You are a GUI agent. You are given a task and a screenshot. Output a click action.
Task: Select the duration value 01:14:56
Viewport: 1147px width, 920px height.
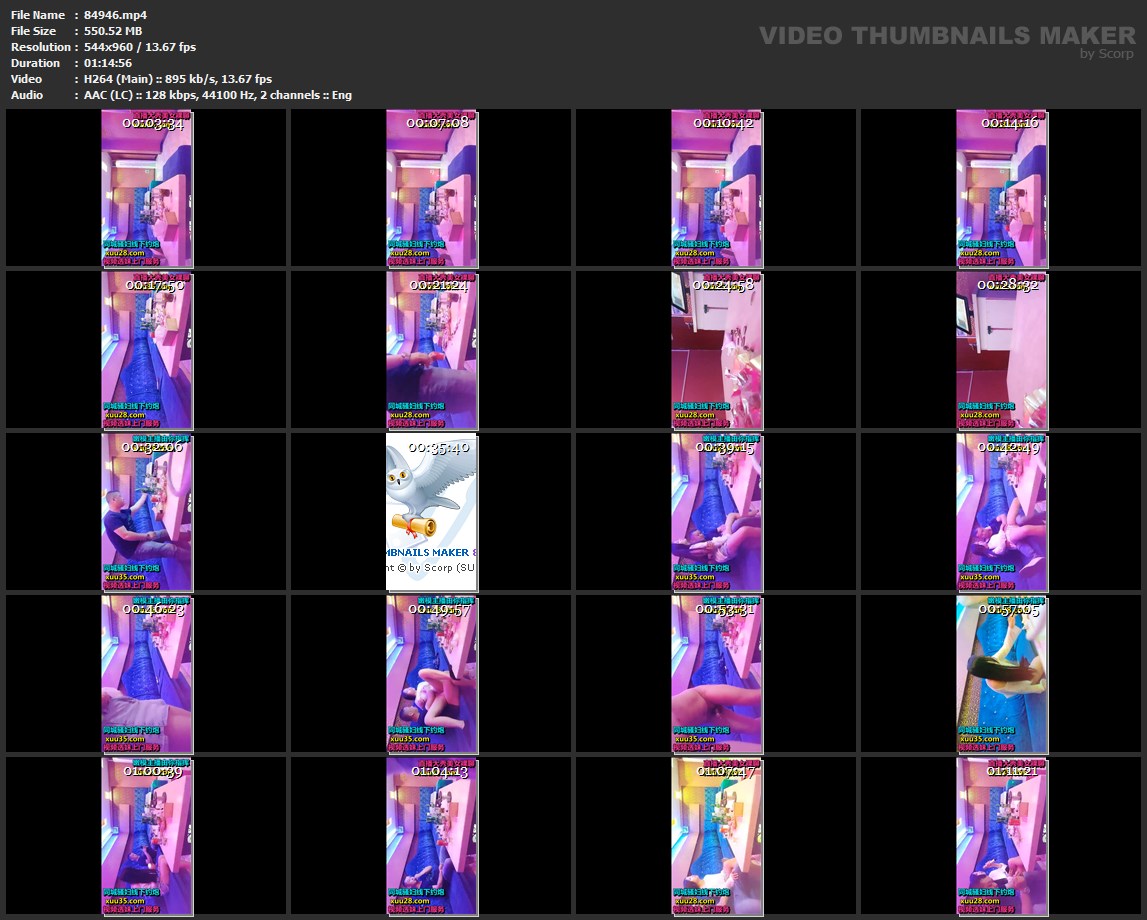(x=108, y=63)
